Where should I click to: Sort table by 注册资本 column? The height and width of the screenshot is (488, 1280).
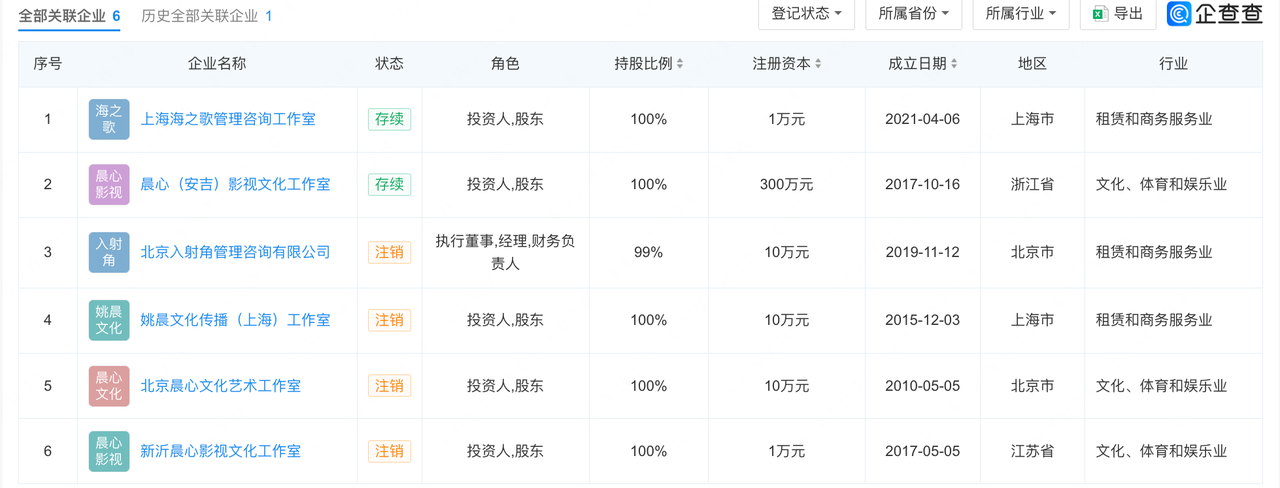[818, 64]
